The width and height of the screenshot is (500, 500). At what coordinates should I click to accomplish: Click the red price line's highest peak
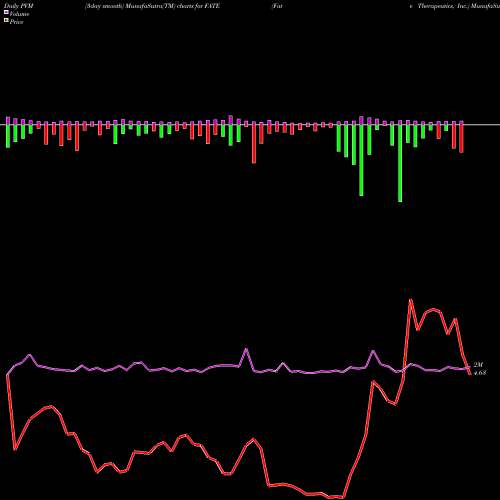point(411,300)
